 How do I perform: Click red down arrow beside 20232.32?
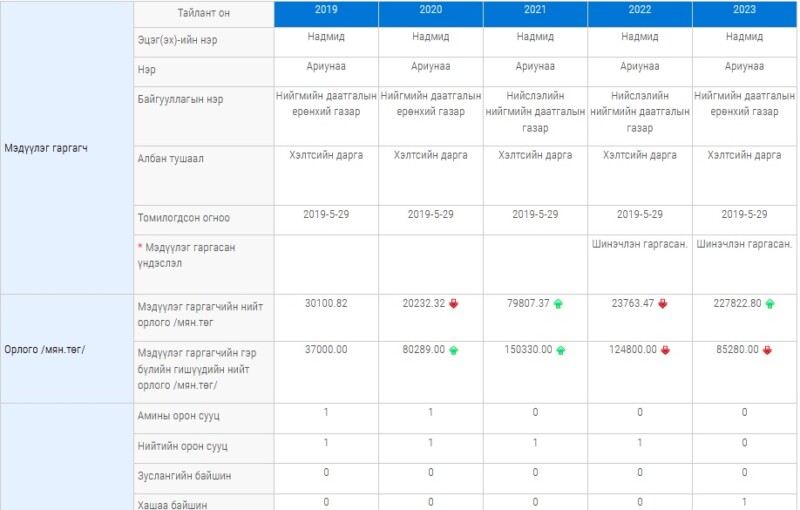pyautogui.click(x=453, y=304)
